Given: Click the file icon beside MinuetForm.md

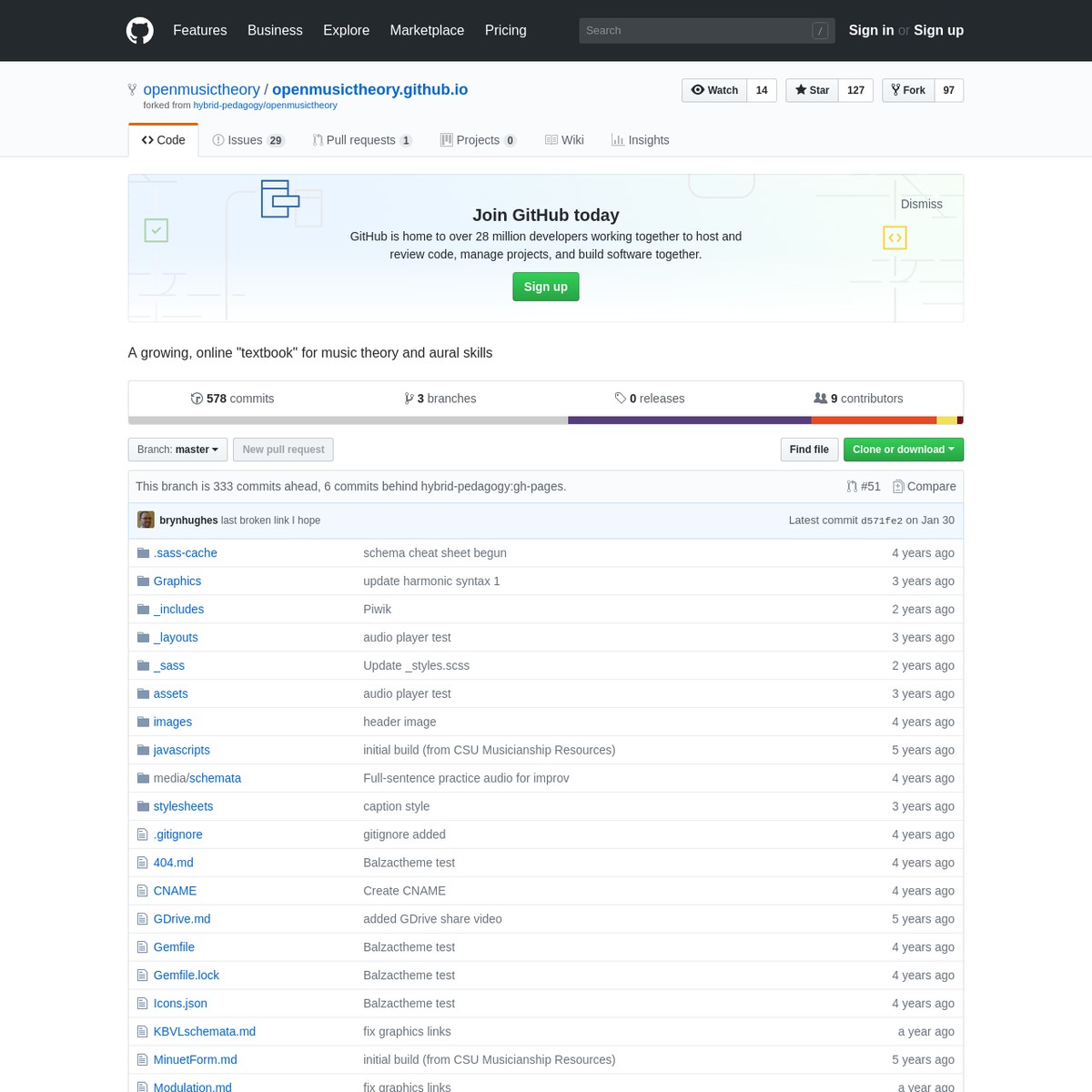Looking at the screenshot, I should [x=142, y=1060].
